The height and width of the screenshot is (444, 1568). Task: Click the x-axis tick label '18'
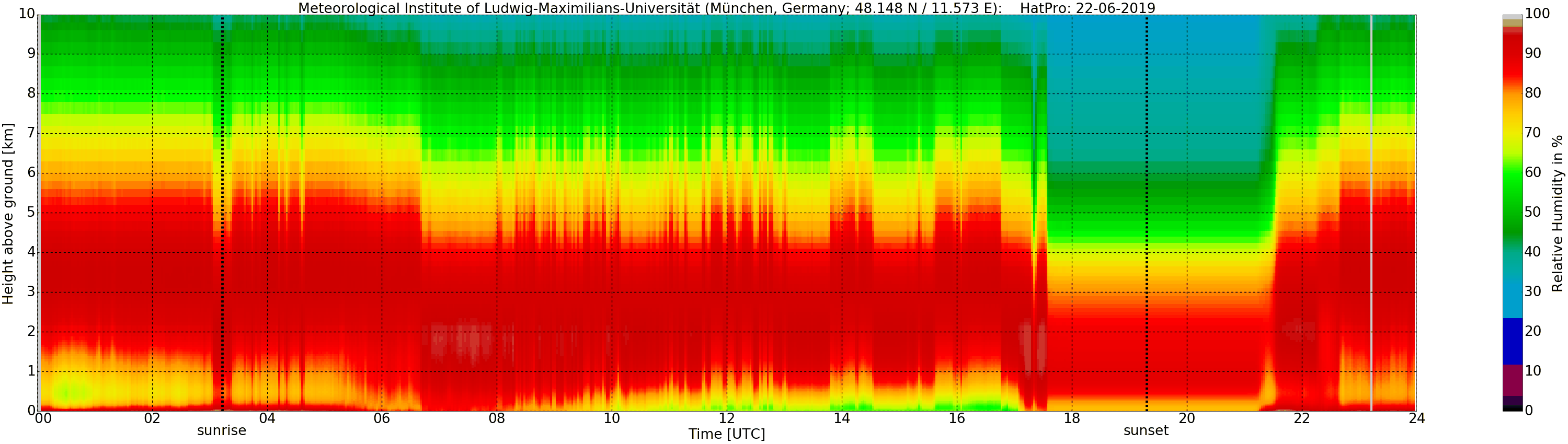(x=1072, y=418)
